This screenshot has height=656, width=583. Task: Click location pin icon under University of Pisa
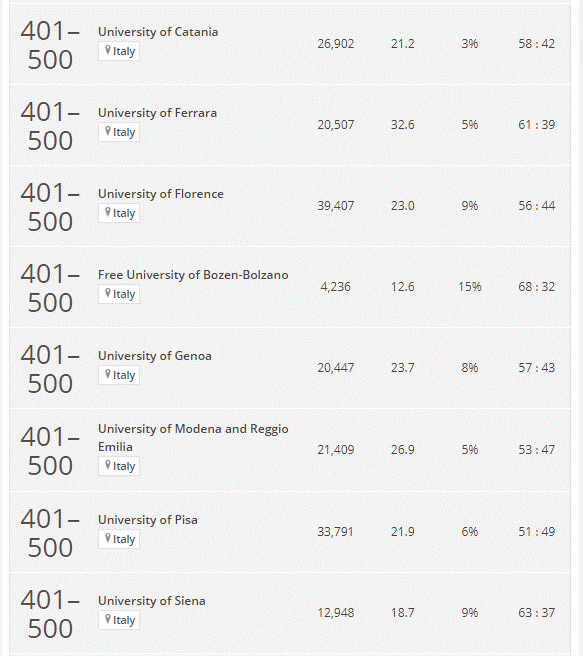tap(107, 538)
